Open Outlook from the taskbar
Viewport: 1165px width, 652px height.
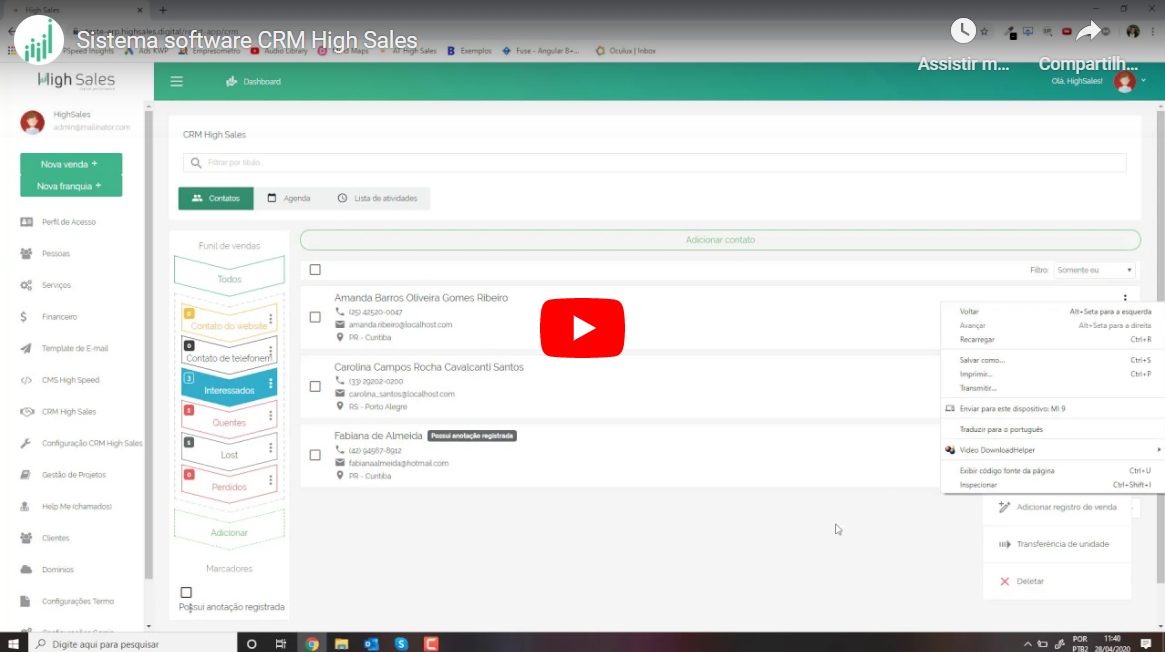pyautogui.click(x=371, y=644)
